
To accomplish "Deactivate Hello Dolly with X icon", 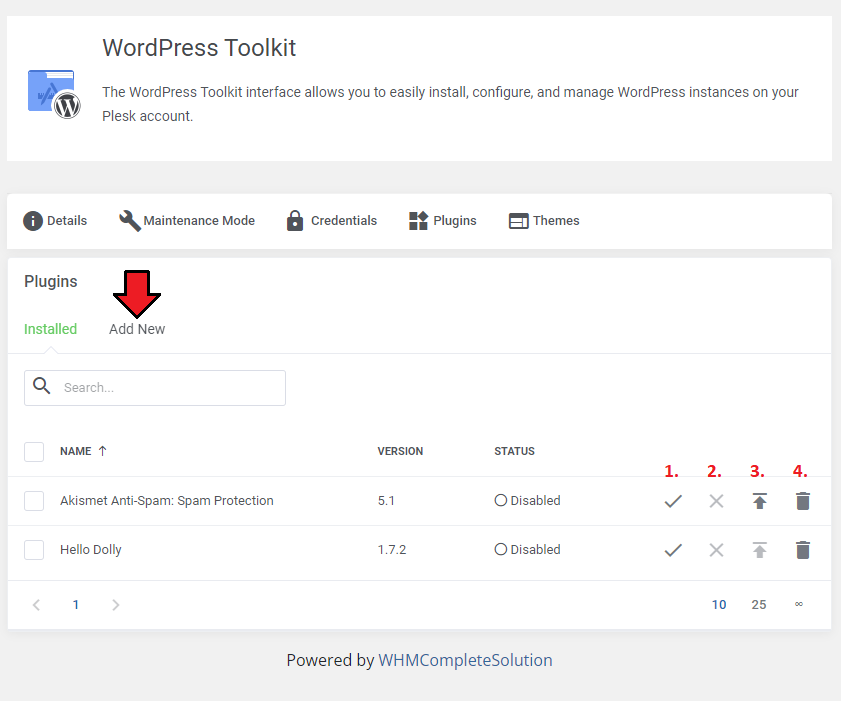I will point(716,550).
